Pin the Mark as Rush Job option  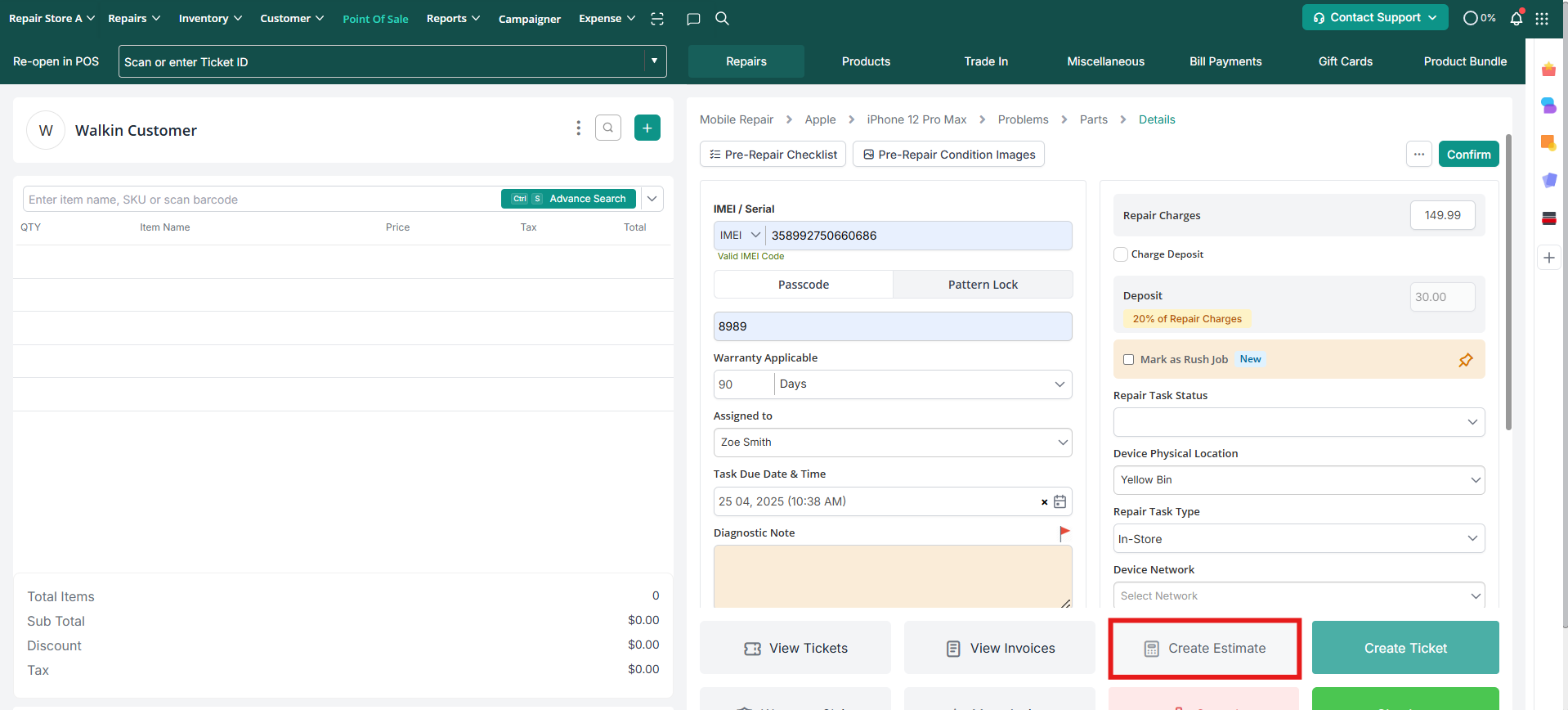click(1466, 360)
